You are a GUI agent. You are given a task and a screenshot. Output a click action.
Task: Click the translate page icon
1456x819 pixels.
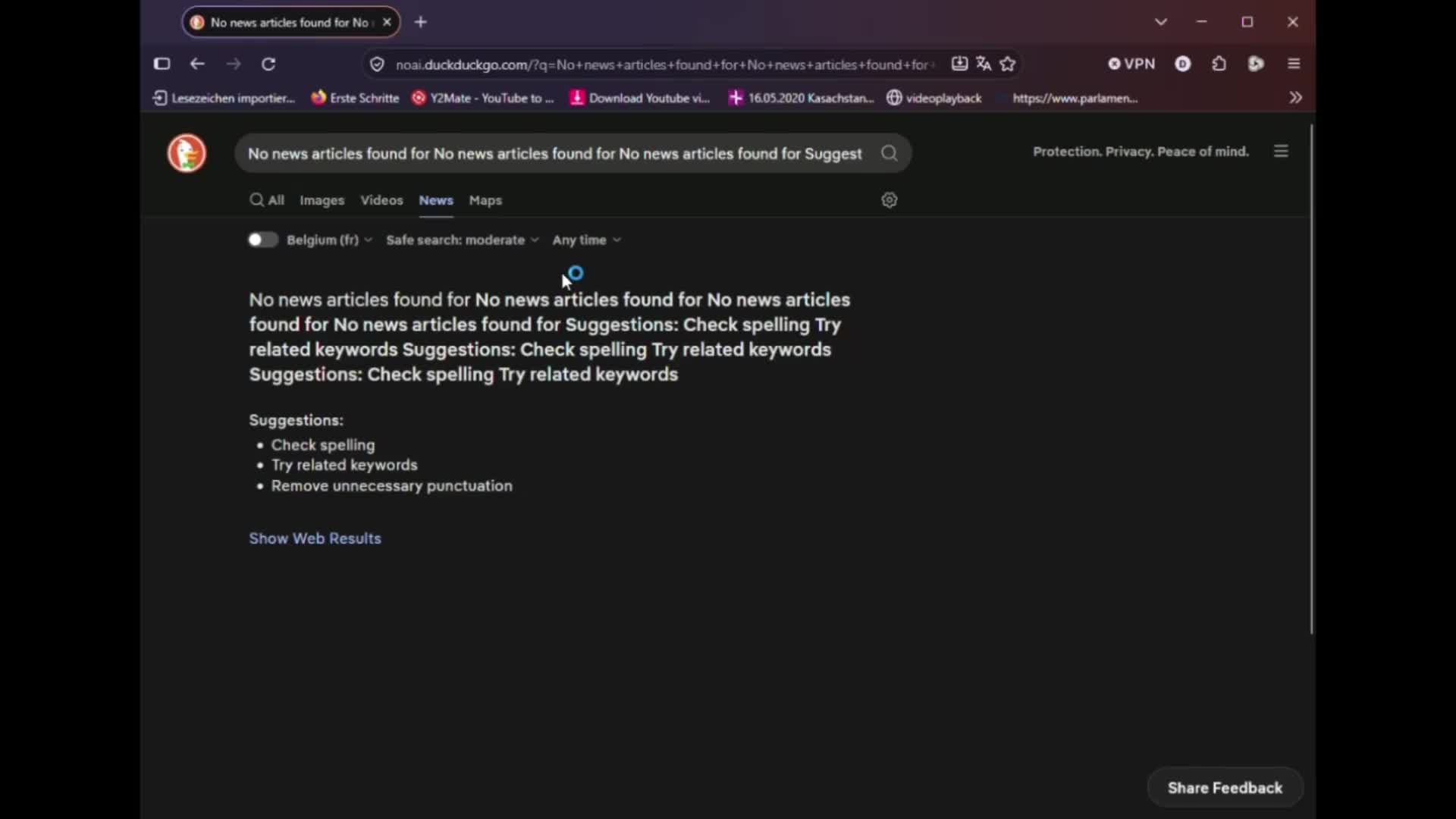pyautogui.click(x=984, y=64)
